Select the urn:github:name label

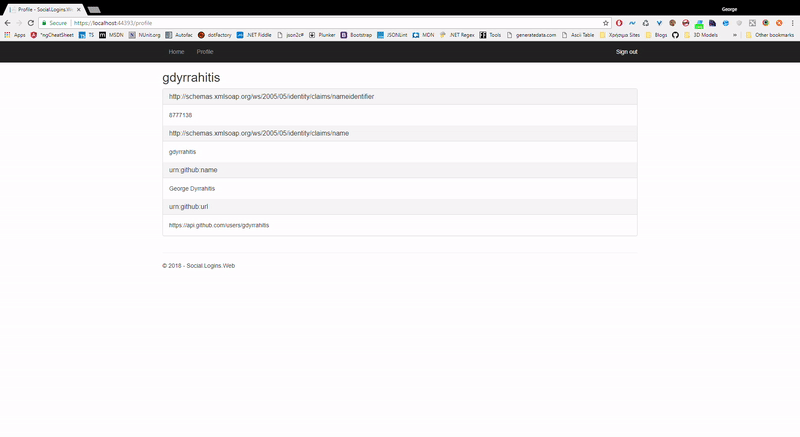(193, 170)
